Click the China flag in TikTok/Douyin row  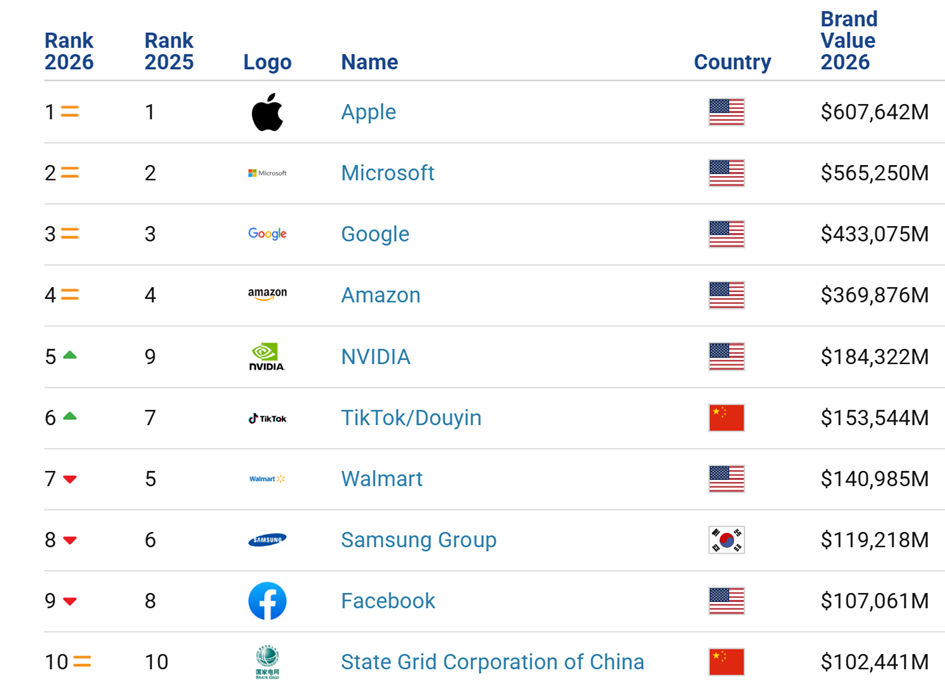(726, 418)
